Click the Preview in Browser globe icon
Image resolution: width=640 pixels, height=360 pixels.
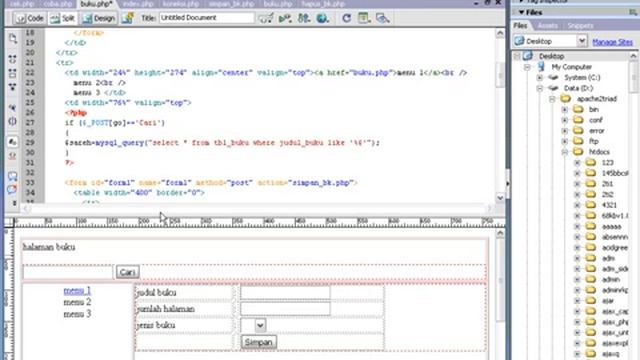(x=322, y=18)
